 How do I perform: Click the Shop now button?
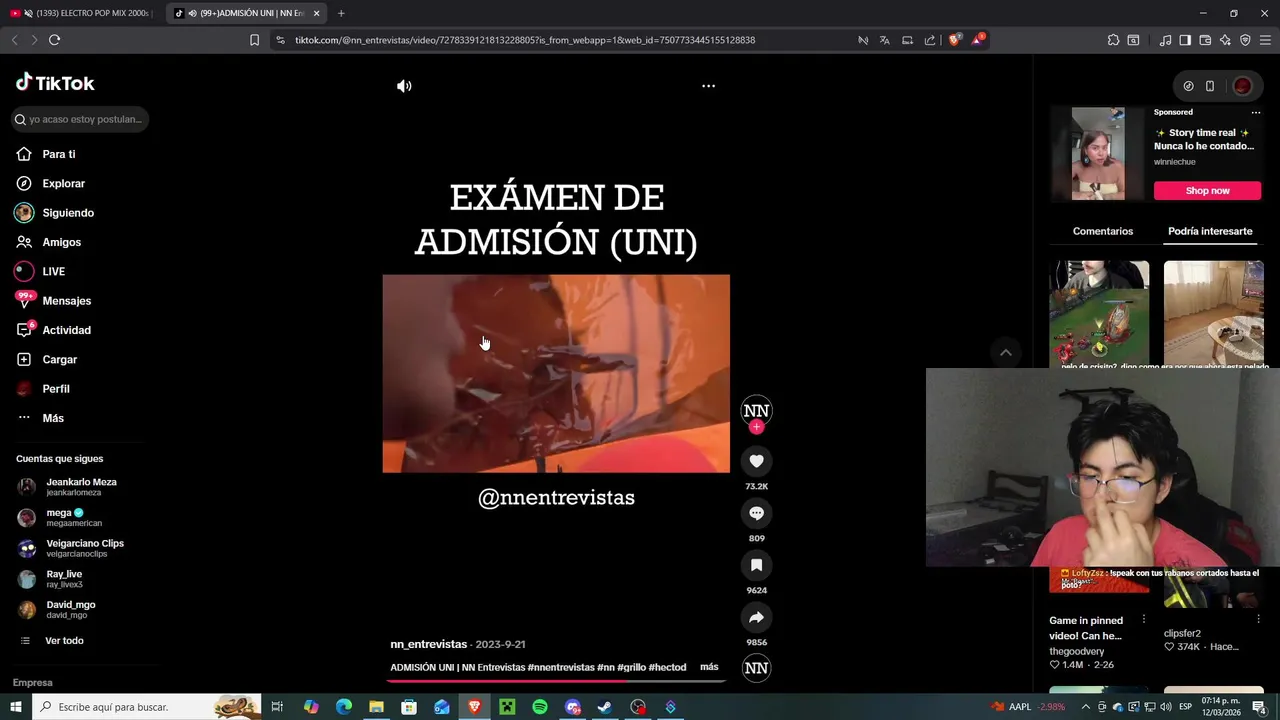[x=1207, y=190]
